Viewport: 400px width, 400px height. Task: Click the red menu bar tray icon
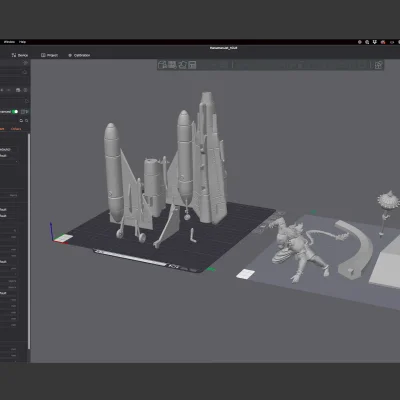coord(383,42)
